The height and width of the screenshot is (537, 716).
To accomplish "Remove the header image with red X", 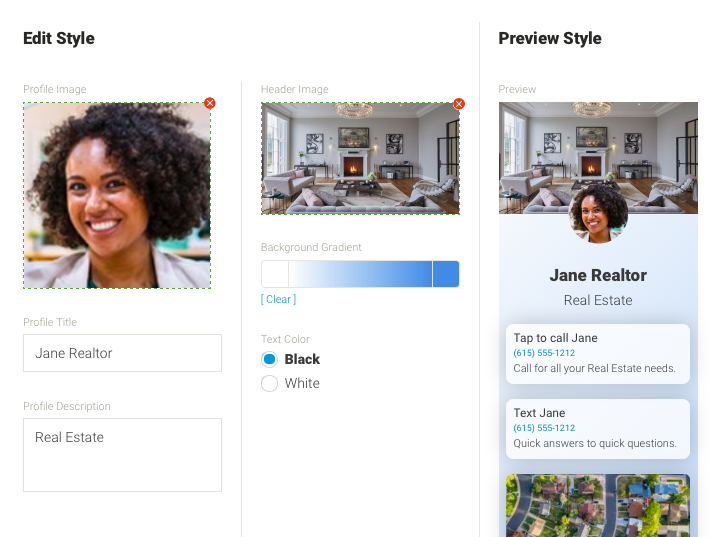I will 459,104.
